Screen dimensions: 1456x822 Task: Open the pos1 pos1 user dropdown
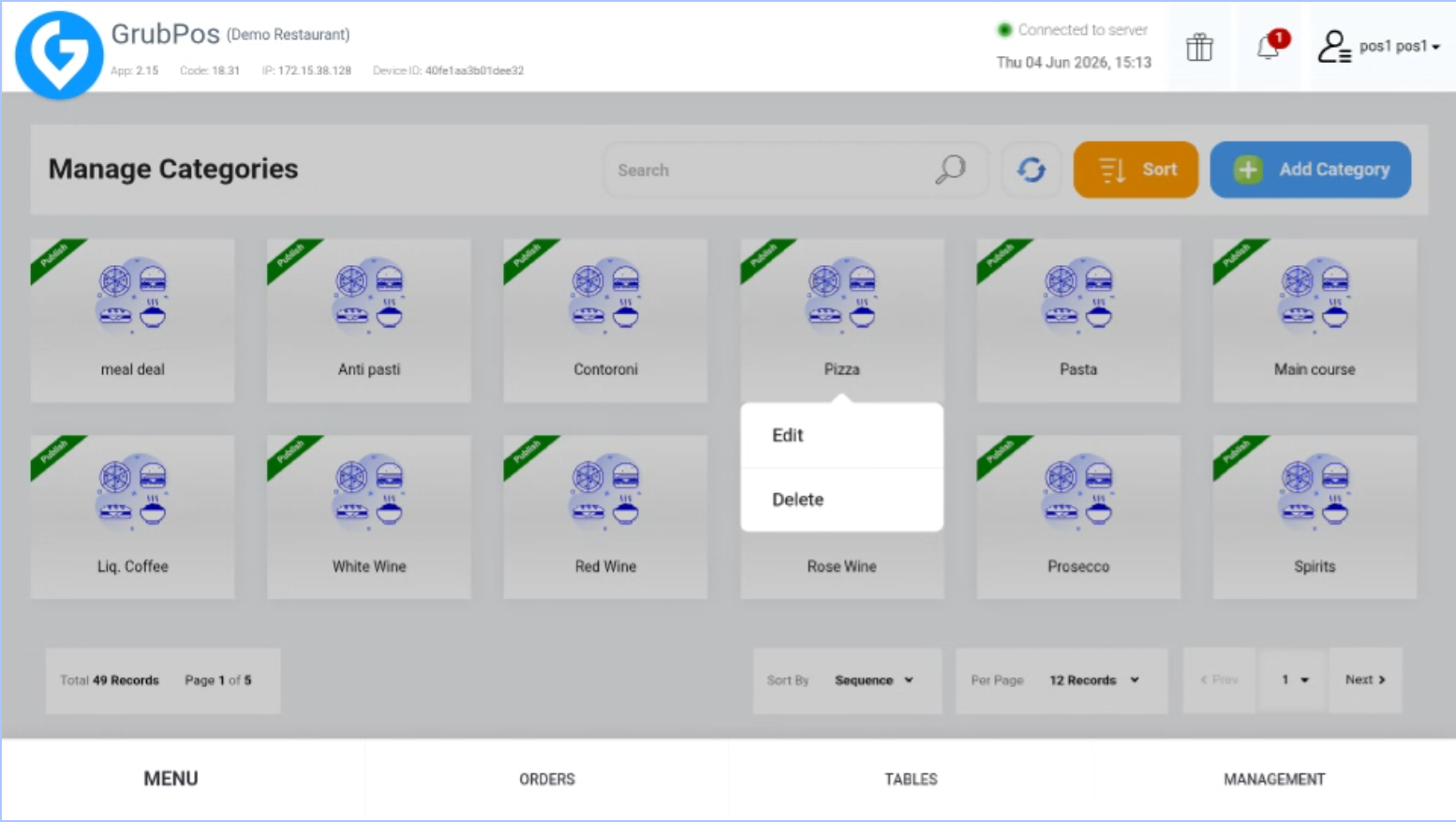[1400, 46]
